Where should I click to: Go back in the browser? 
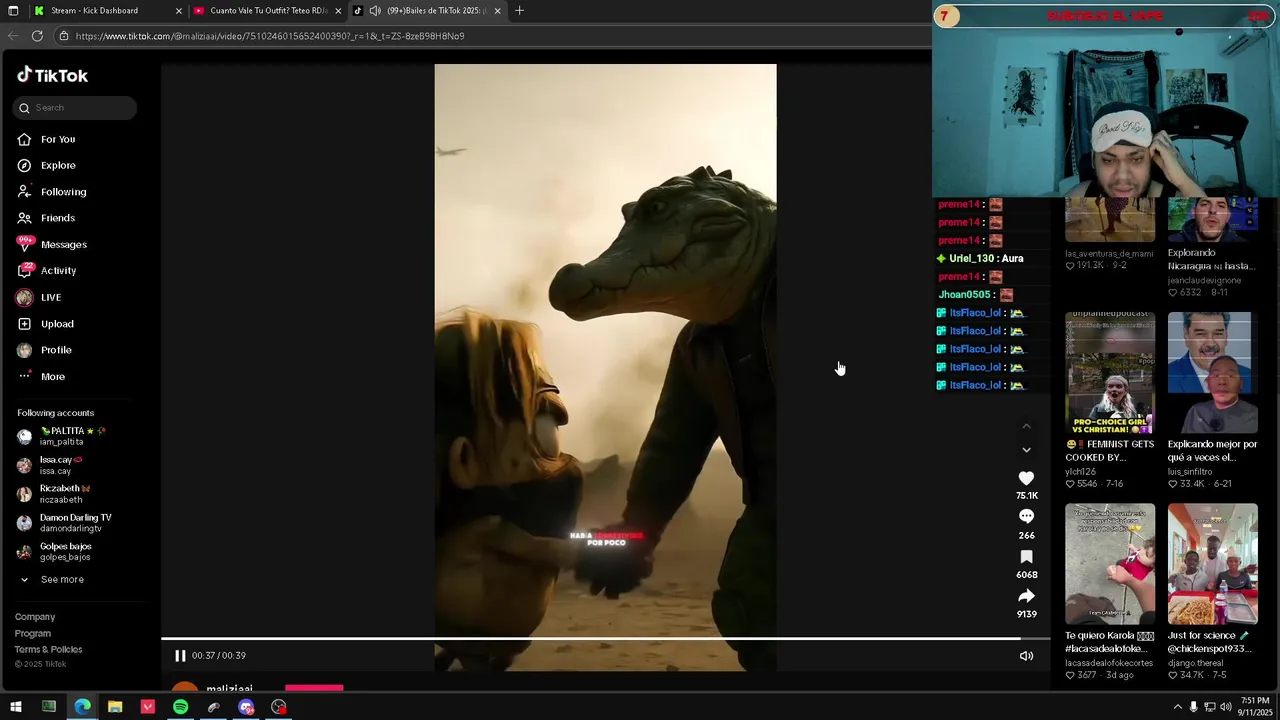[13, 36]
